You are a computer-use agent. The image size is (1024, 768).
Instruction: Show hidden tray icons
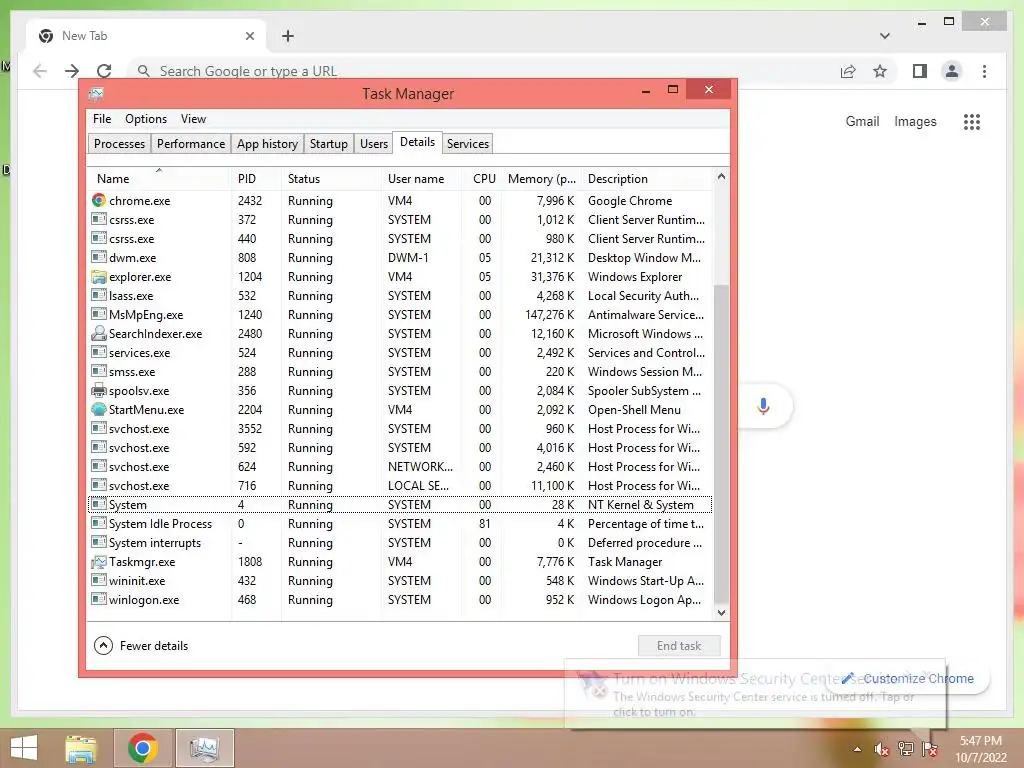[x=857, y=750]
